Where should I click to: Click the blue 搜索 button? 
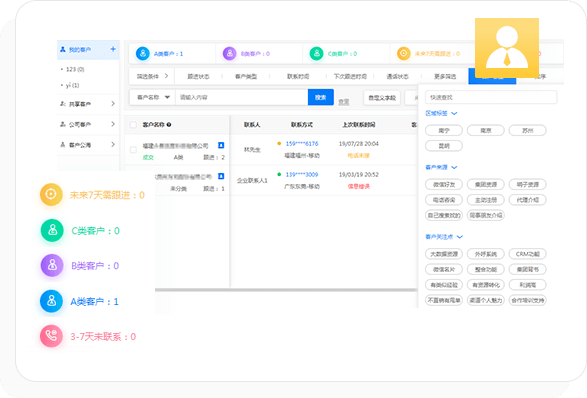[x=320, y=97]
